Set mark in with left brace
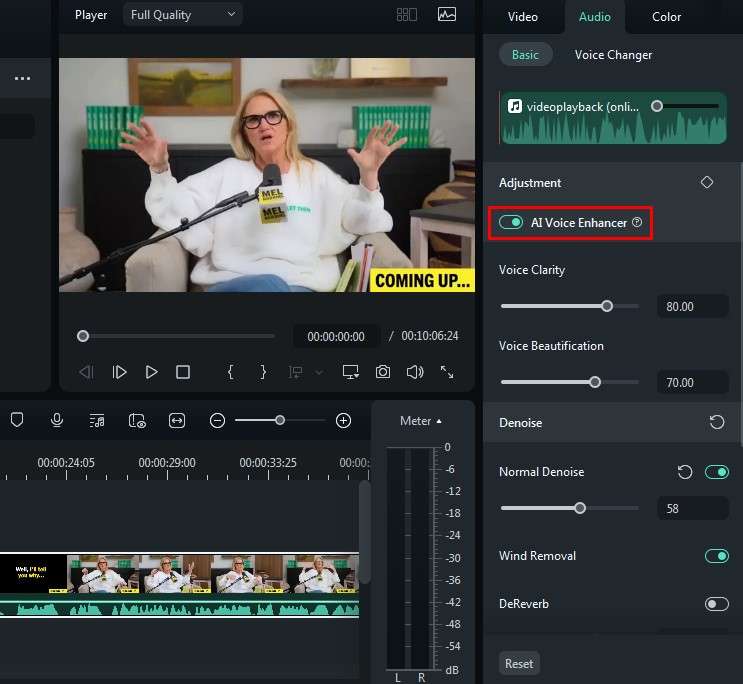743x684 pixels. (231, 372)
